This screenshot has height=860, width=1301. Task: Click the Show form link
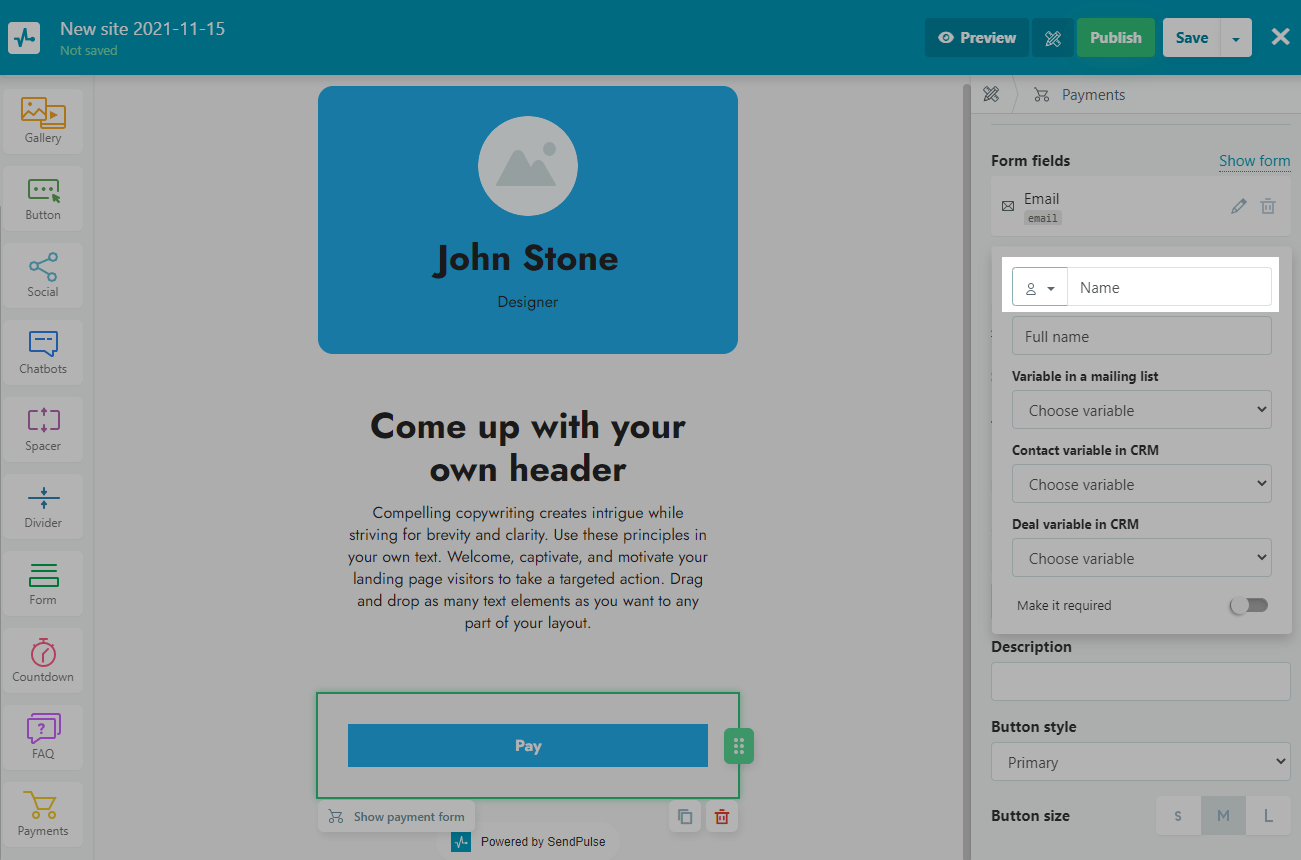1254,161
